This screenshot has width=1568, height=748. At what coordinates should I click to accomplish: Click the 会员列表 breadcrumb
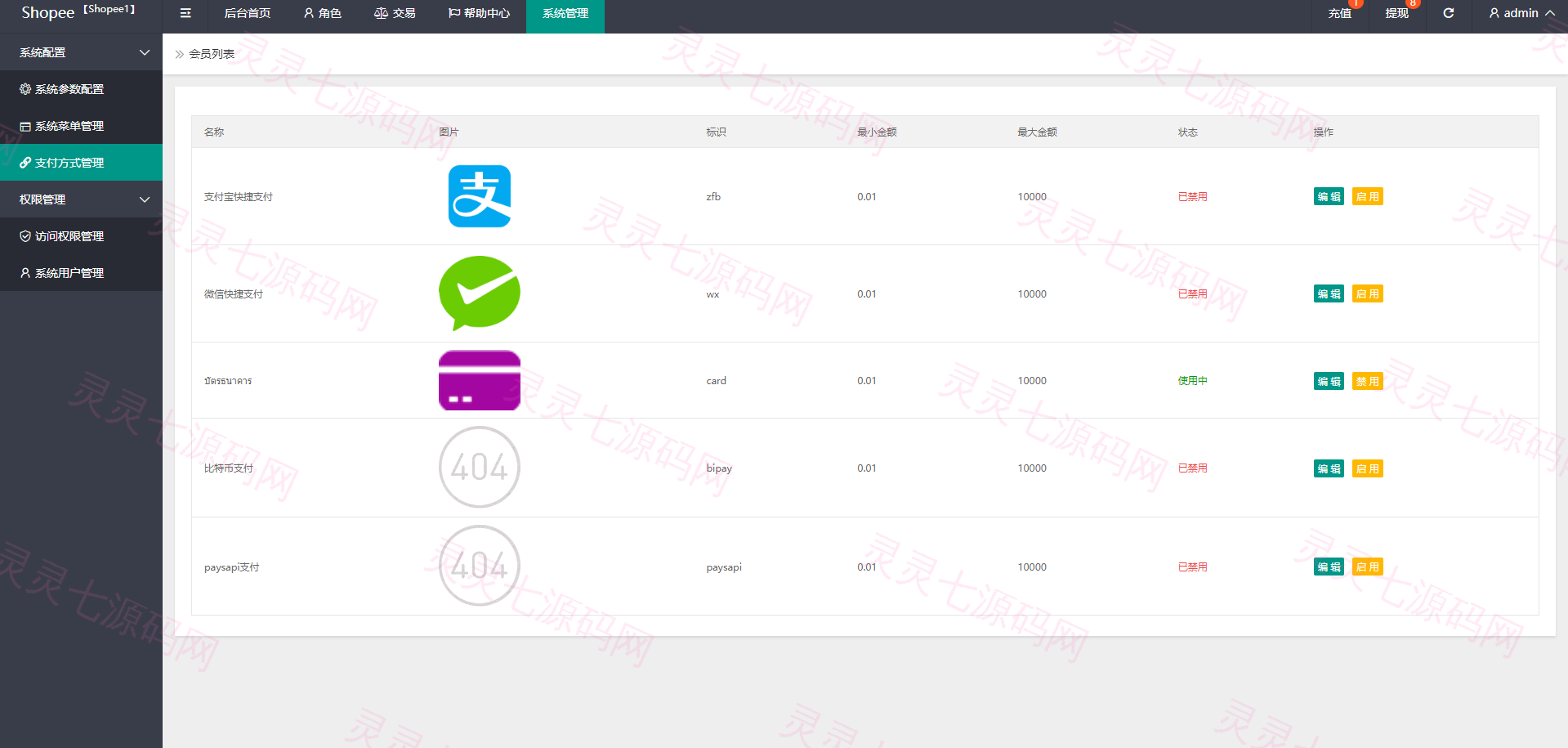coord(212,54)
